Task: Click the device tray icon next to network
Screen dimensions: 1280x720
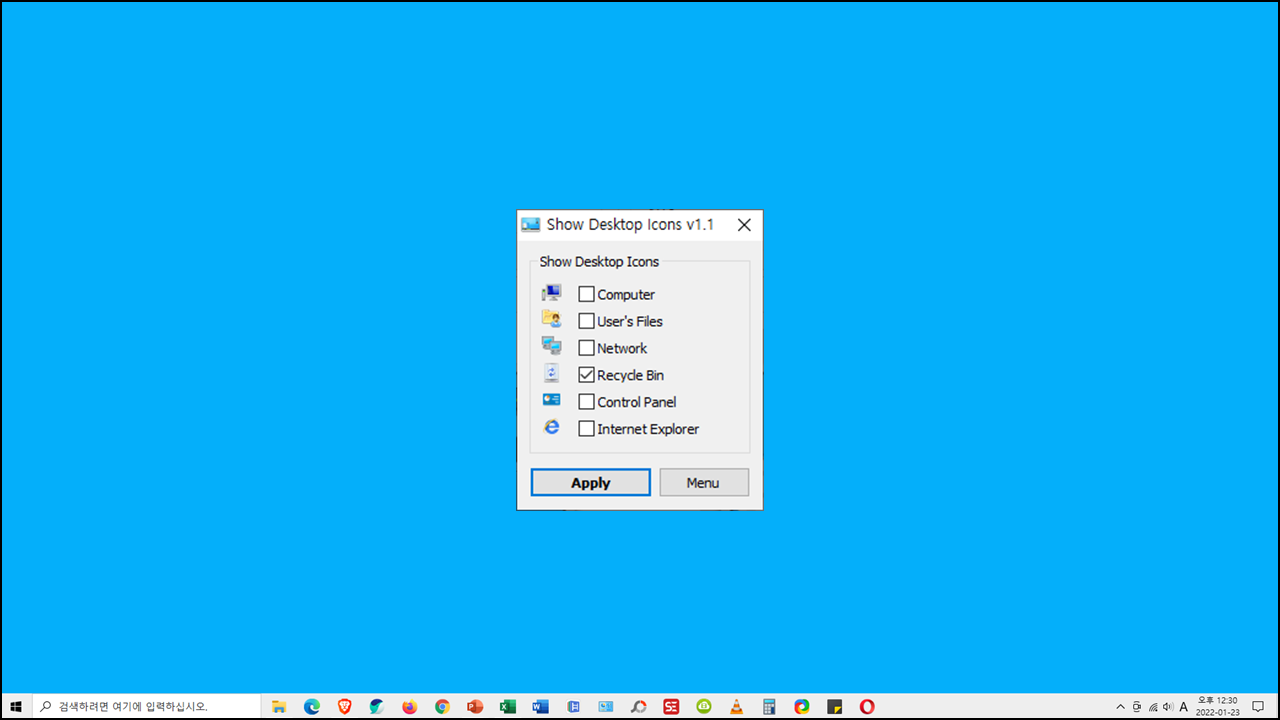Action: 1137,706
